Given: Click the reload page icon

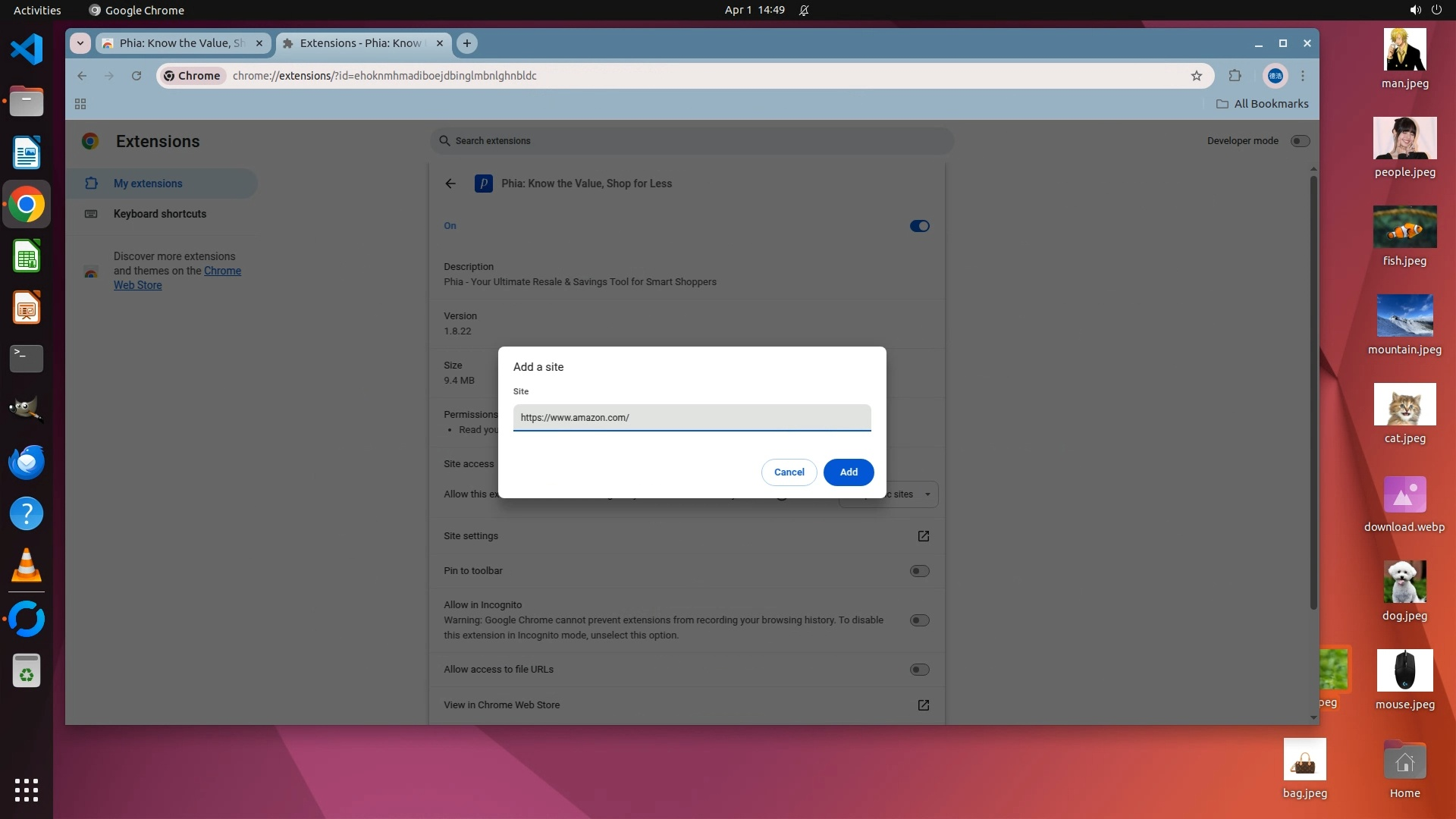Looking at the screenshot, I should tap(136, 76).
